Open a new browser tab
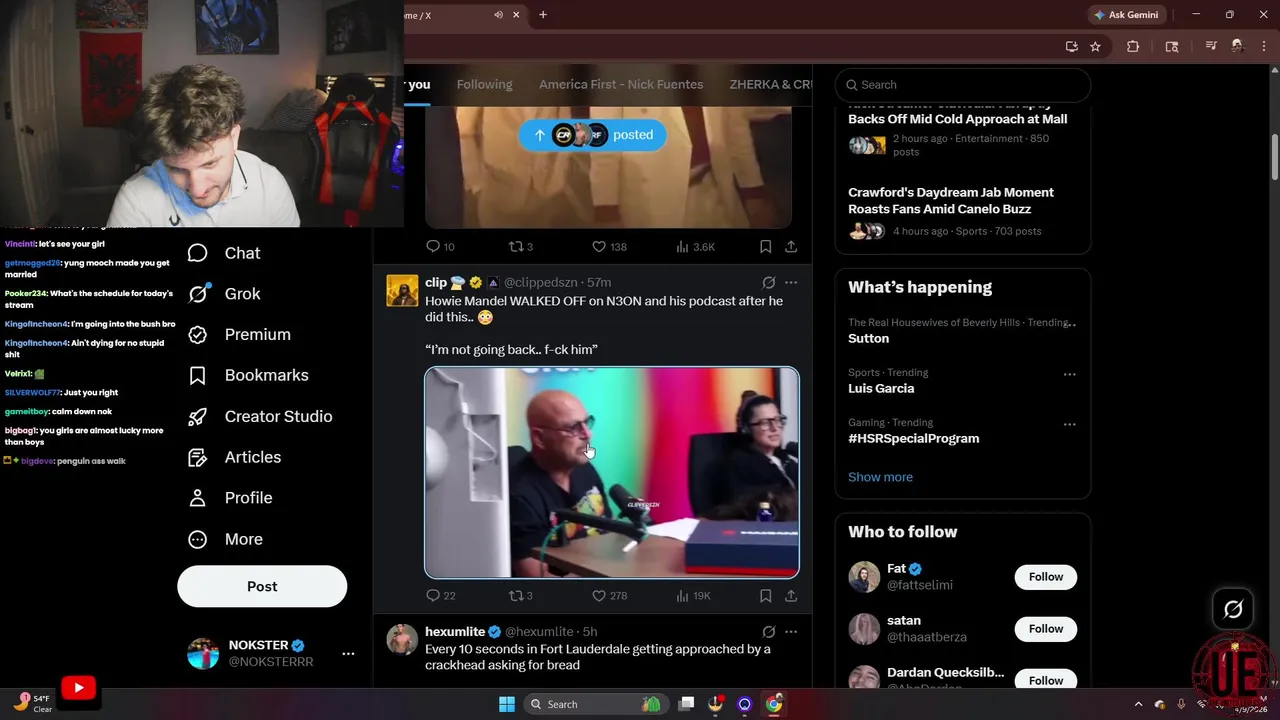The width and height of the screenshot is (1280, 720). point(543,15)
